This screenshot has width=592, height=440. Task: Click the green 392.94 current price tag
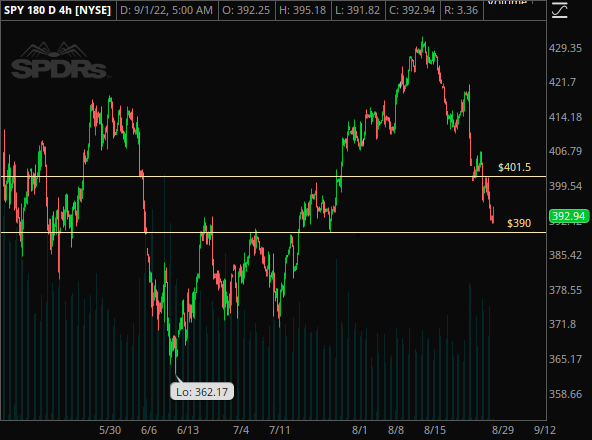[569, 216]
